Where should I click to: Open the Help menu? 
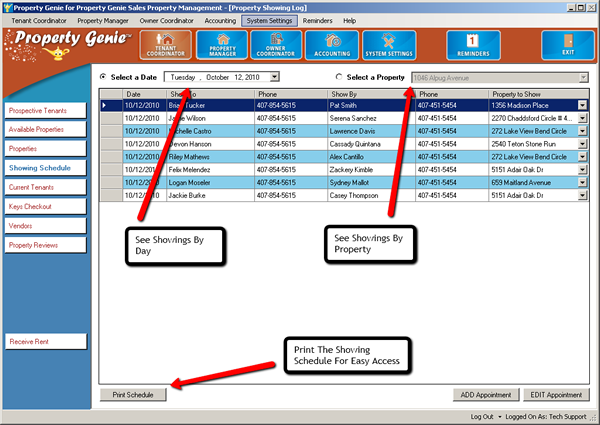(x=349, y=21)
